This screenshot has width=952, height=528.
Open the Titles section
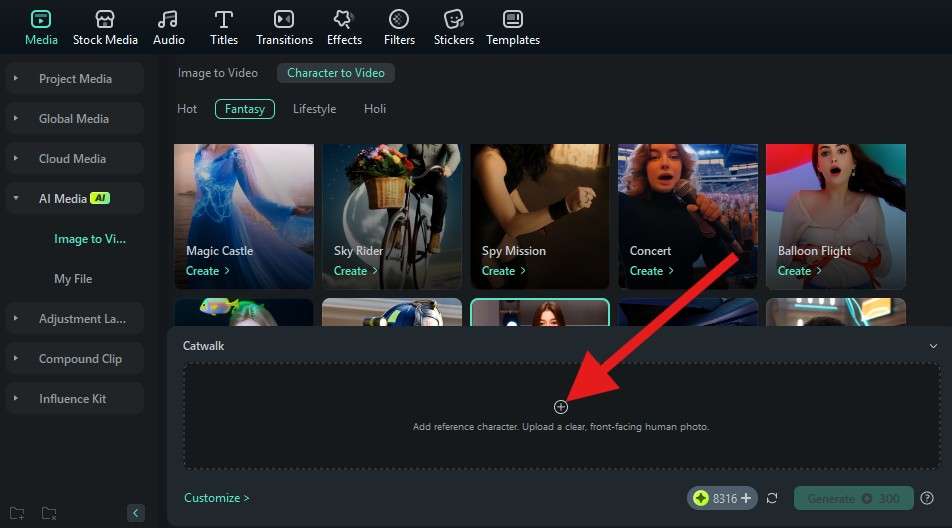pos(223,28)
